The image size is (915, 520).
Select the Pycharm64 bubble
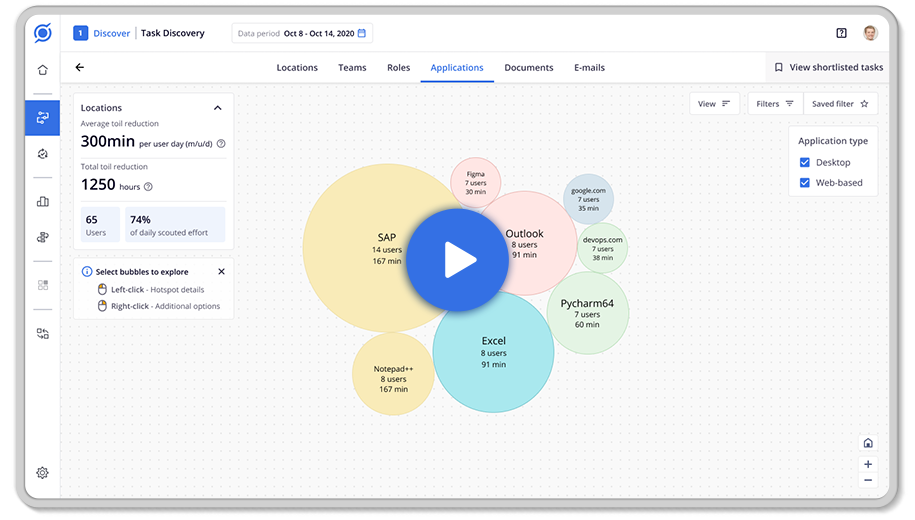[588, 313]
